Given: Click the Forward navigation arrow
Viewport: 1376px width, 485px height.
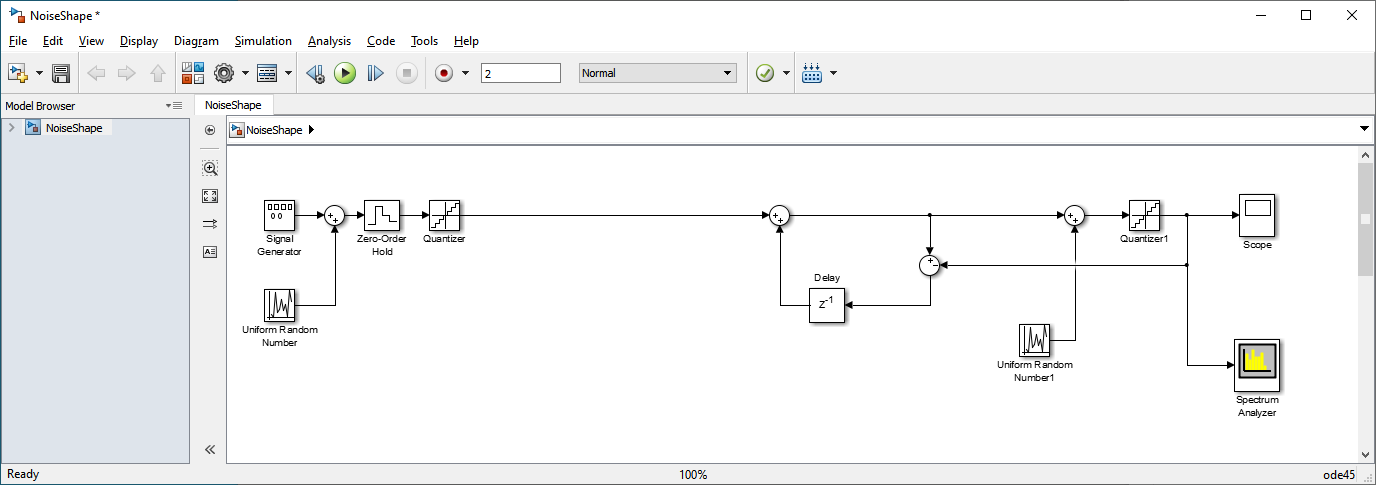Looking at the screenshot, I should coord(126,73).
